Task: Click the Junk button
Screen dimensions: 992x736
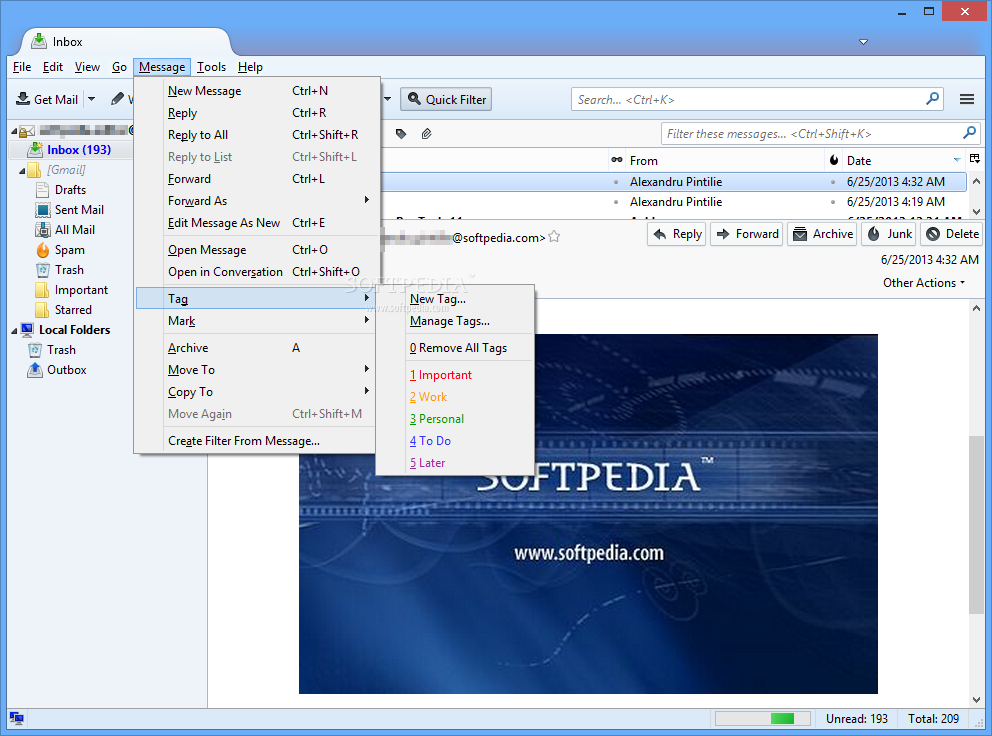Action: [x=889, y=234]
